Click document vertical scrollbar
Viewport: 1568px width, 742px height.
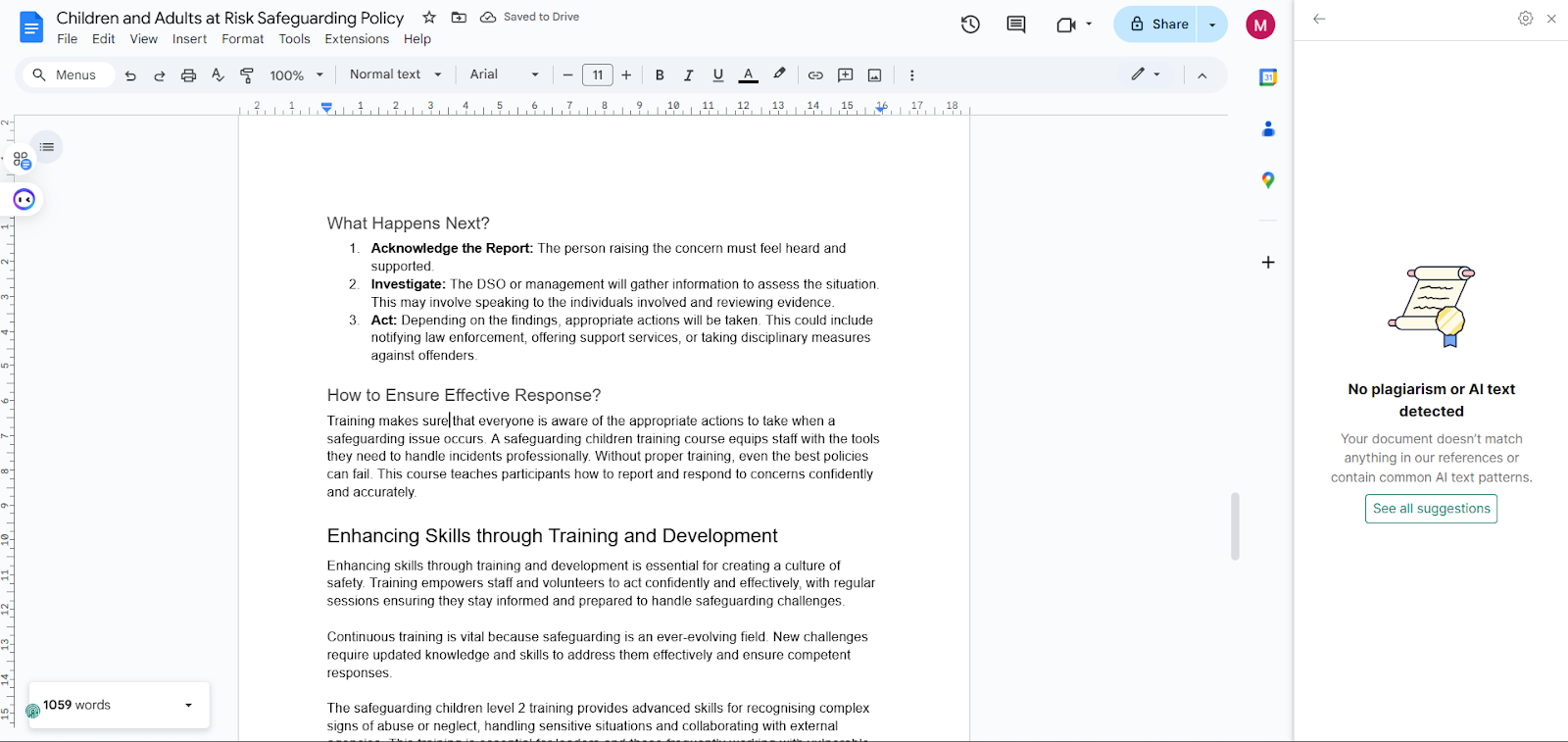pos(1235,526)
